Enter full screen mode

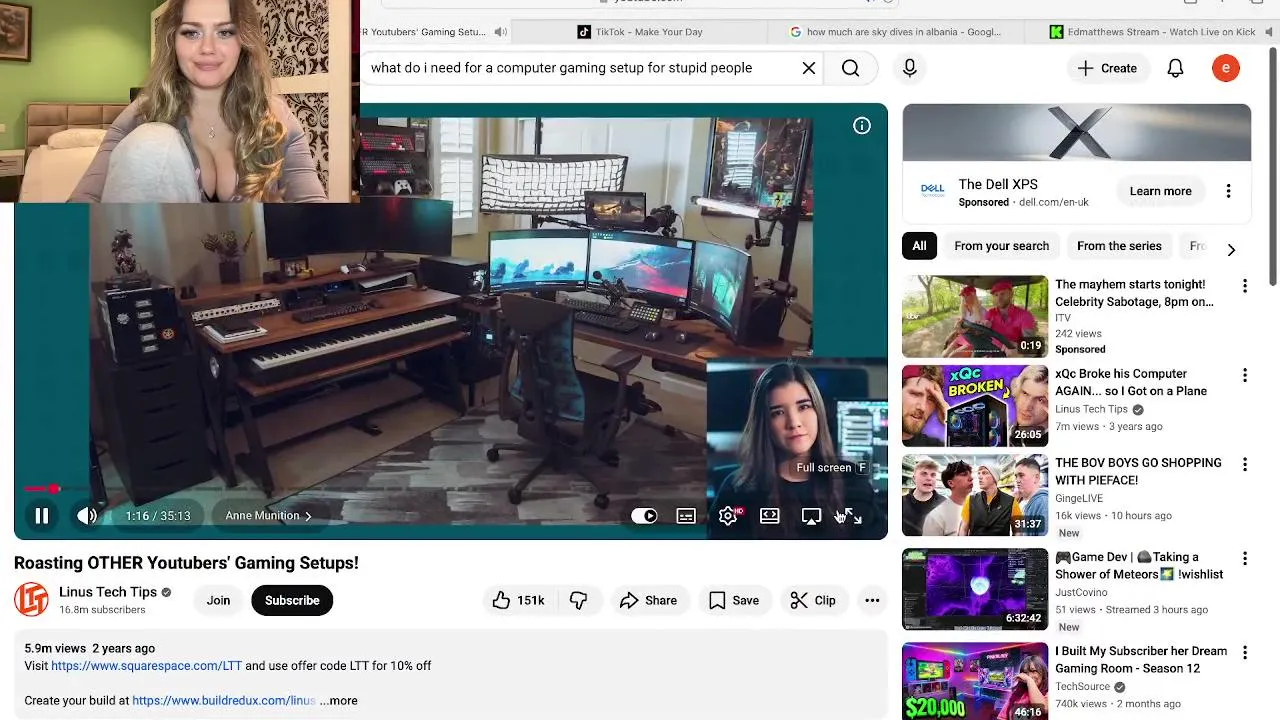click(853, 516)
